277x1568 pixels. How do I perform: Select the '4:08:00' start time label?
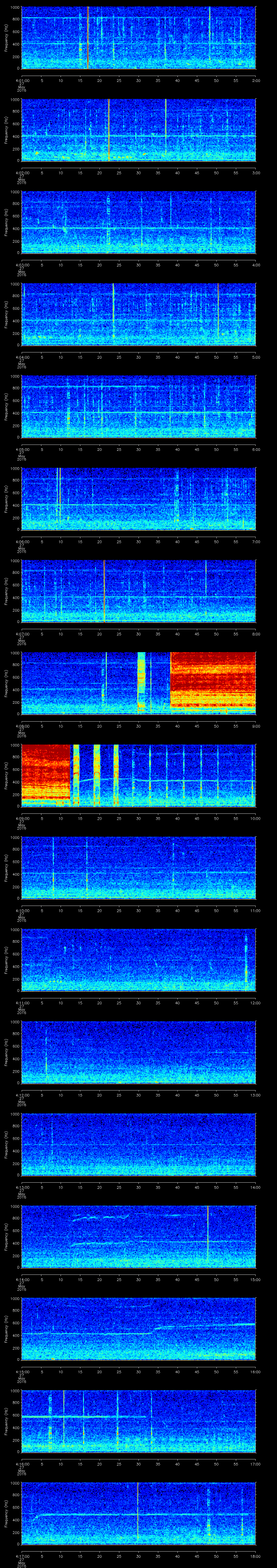point(22,726)
